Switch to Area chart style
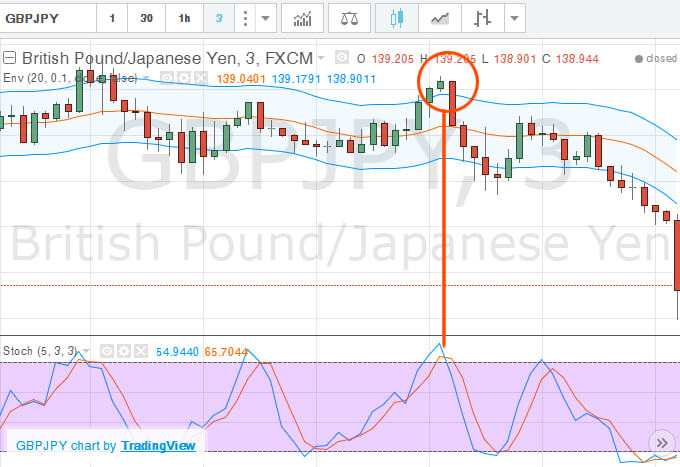The image size is (680, 467). [x=440, y=18]
